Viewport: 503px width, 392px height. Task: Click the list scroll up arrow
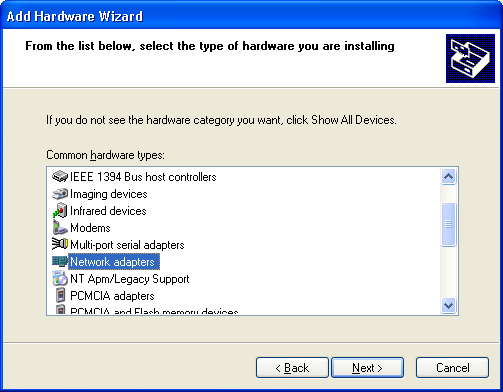click(448, 176)
